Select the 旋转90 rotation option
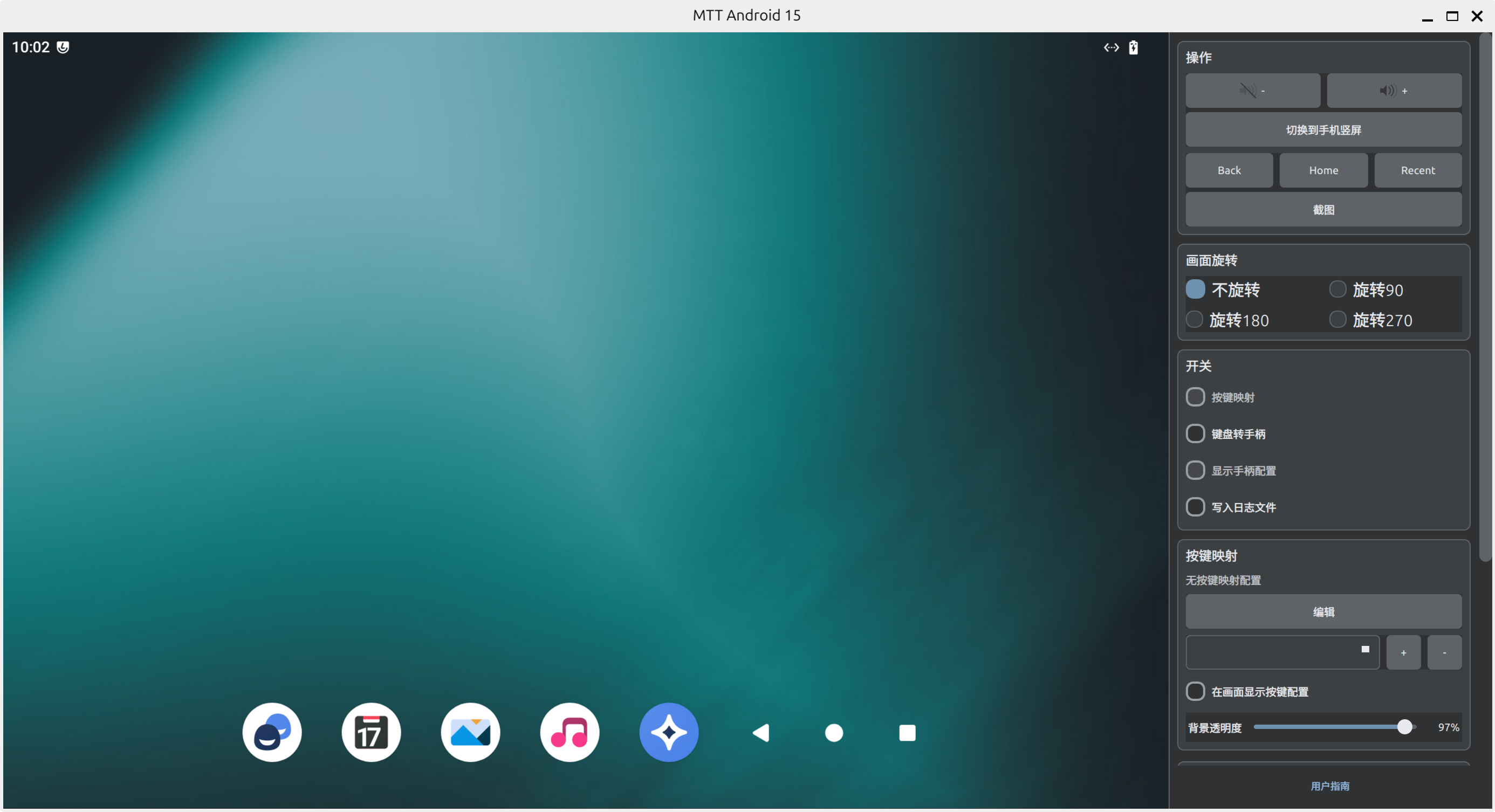Image resolution: width=1495 pixels, height=812 pixels. (1366, 290)
